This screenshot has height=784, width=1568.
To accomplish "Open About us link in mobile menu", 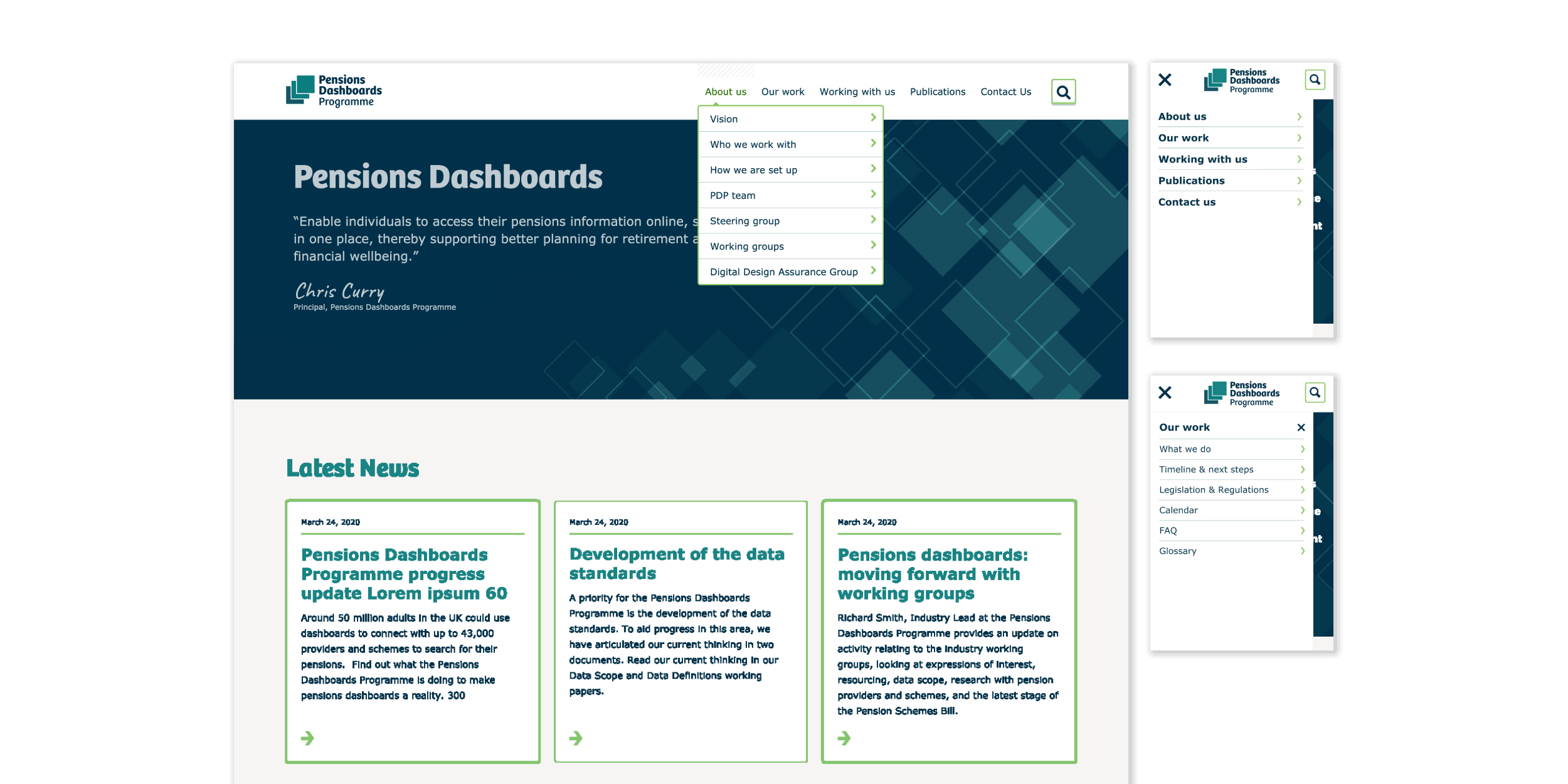I will click(x=1182, y=117).
